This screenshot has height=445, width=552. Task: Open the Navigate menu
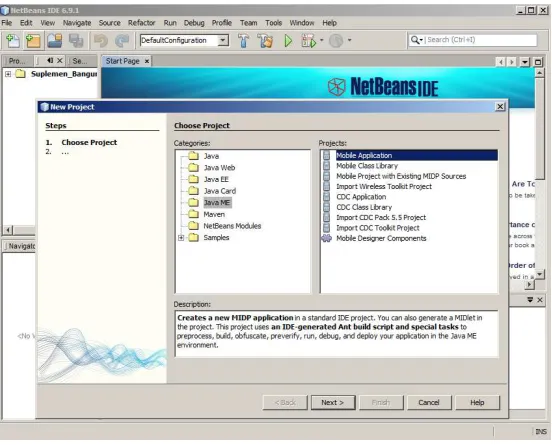(x=77, y=23)
